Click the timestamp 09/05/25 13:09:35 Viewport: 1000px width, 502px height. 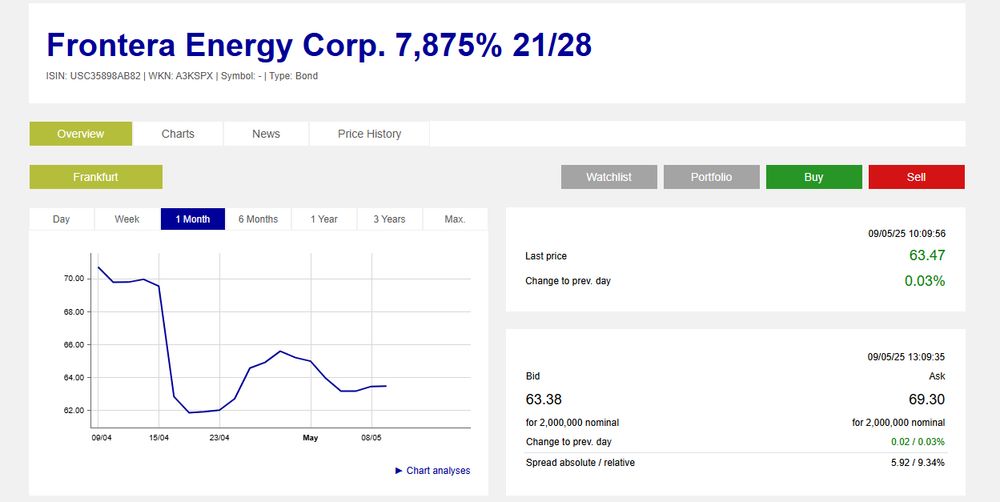tap(907, 357)
